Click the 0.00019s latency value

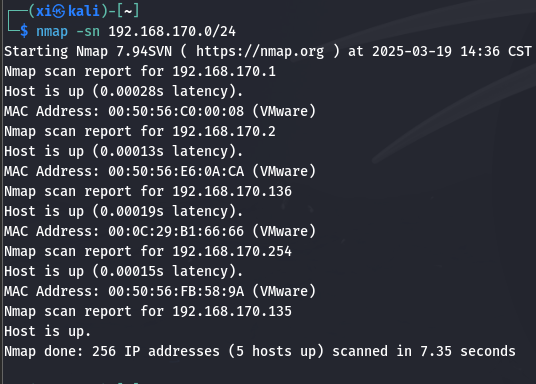click(x=132, y=211)
